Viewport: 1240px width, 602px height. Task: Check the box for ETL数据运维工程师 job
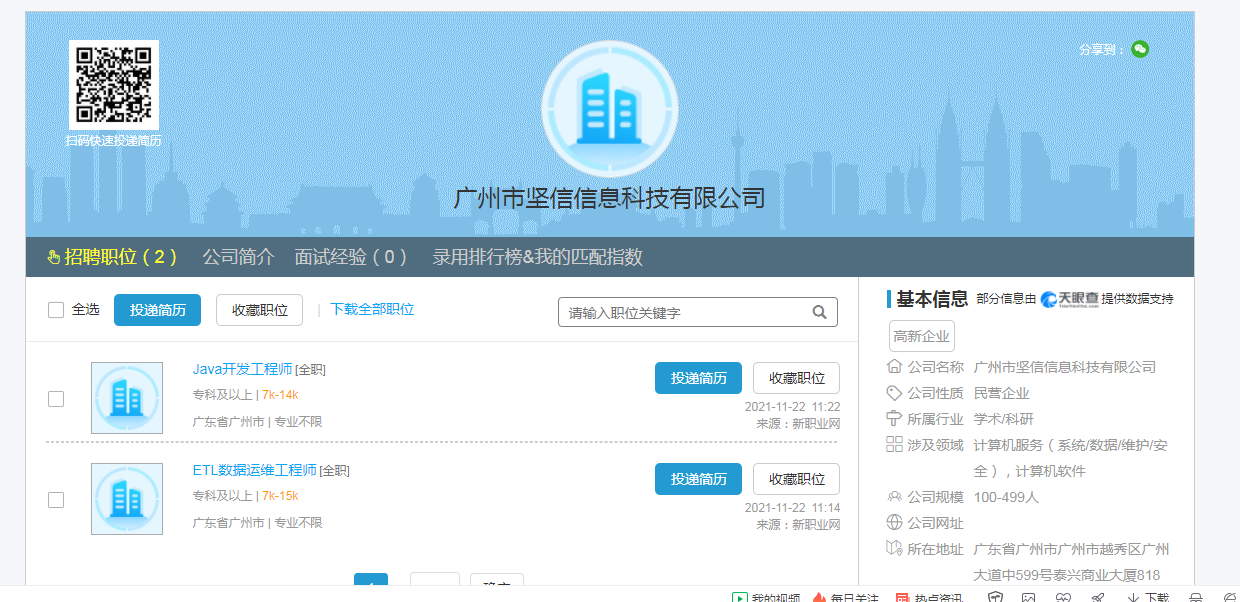[56, 500]
